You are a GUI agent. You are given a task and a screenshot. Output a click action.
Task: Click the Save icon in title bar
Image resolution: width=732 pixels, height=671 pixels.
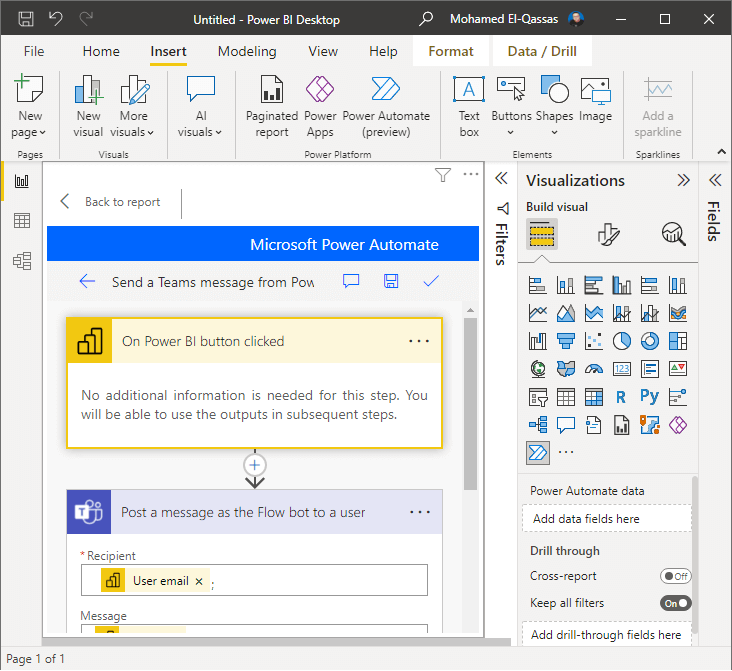[x=26, y=19]
